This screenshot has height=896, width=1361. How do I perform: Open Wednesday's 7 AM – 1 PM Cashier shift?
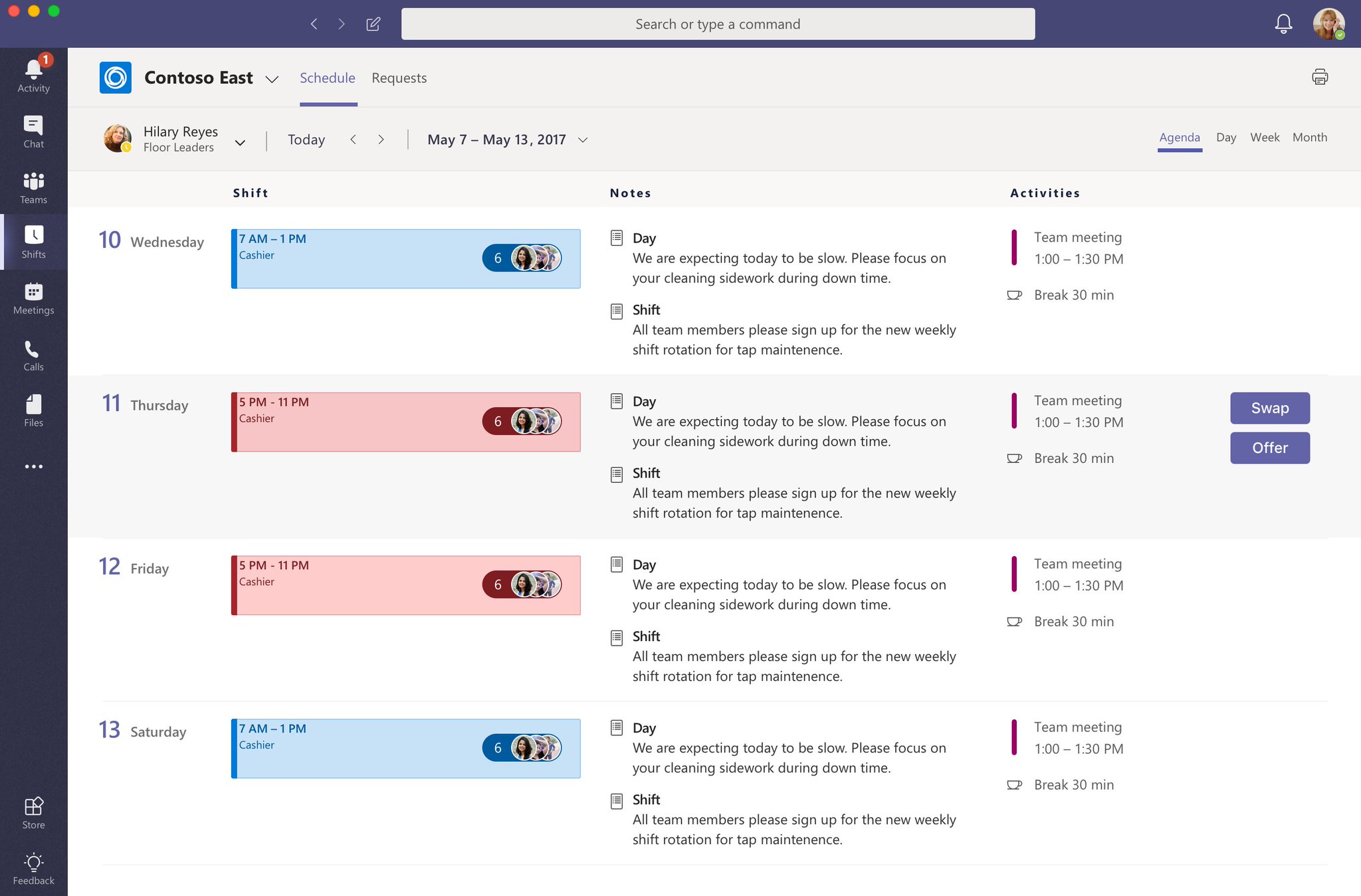[x=405, y=259]
